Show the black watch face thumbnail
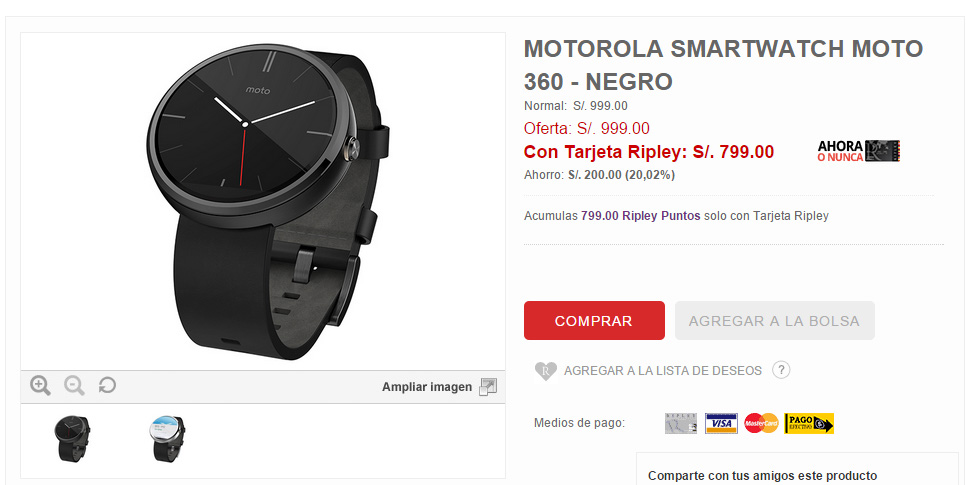The width and height of the screenshot is (966, 485). pos(71,438)
